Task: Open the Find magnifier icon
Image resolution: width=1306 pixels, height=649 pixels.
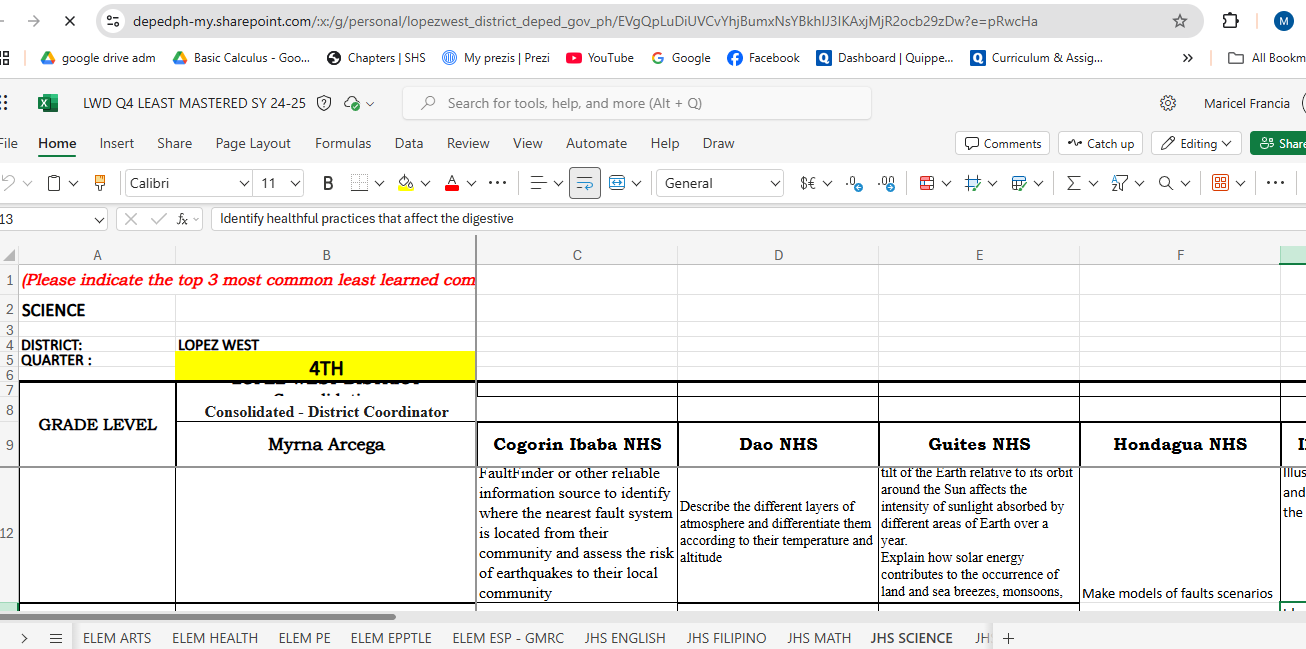Action: tap(1166, 183)
